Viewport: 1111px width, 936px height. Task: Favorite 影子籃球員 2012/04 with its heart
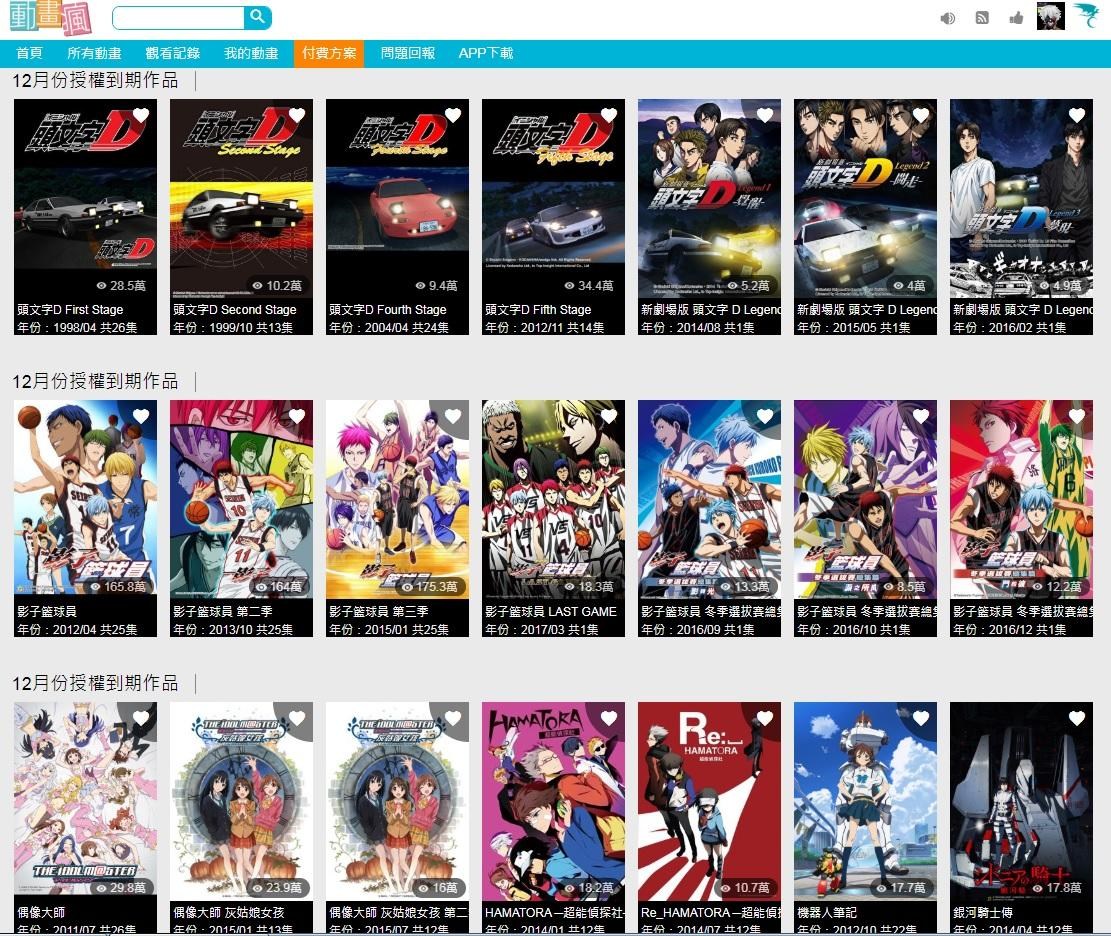141,416
